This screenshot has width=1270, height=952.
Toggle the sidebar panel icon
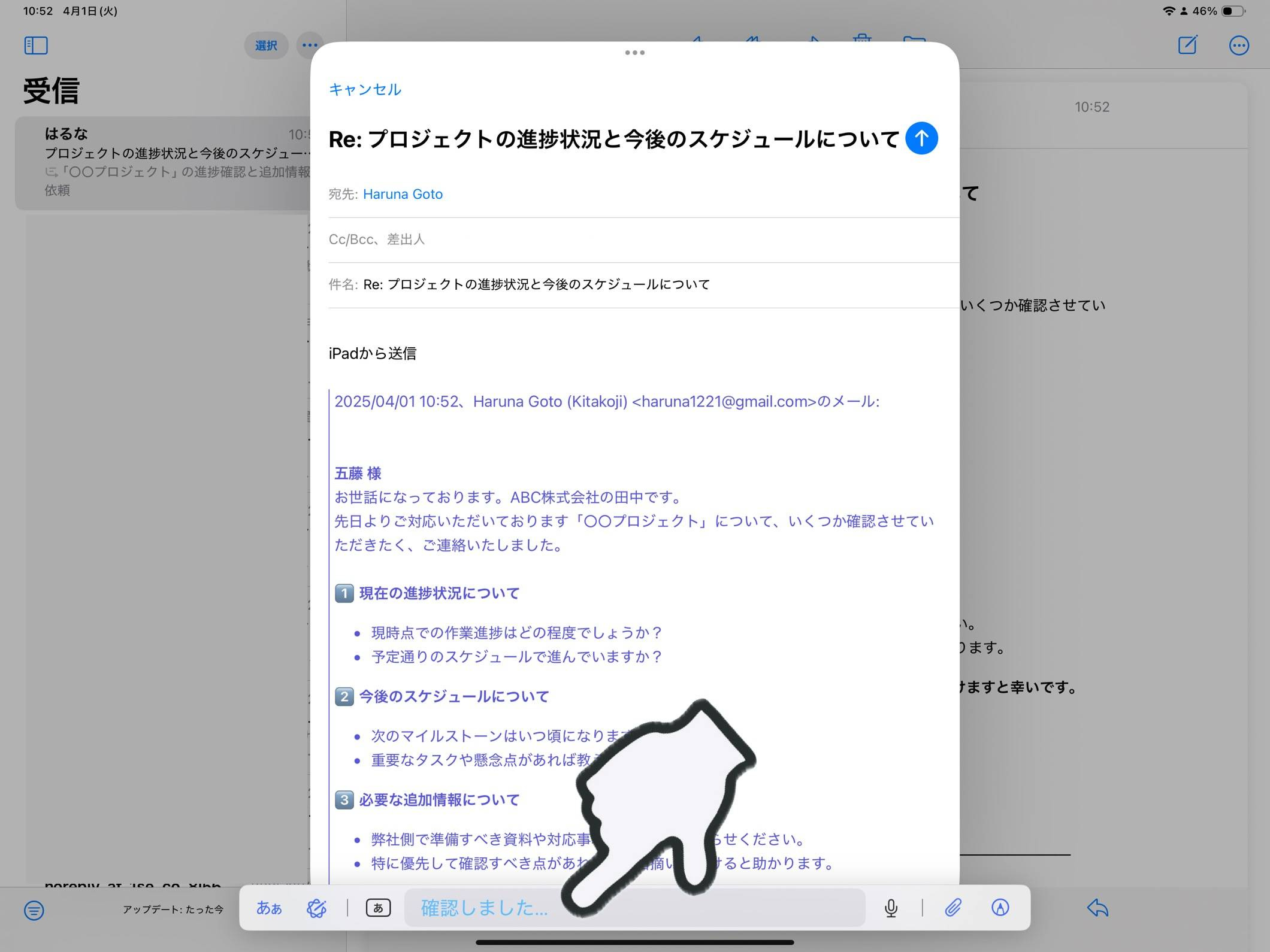36,46
